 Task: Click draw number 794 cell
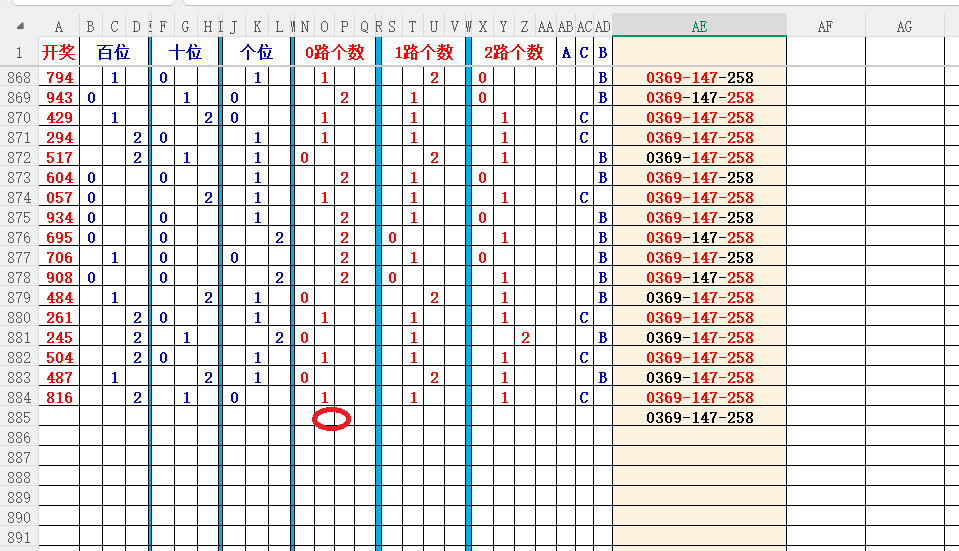click(x=59, y=78)
